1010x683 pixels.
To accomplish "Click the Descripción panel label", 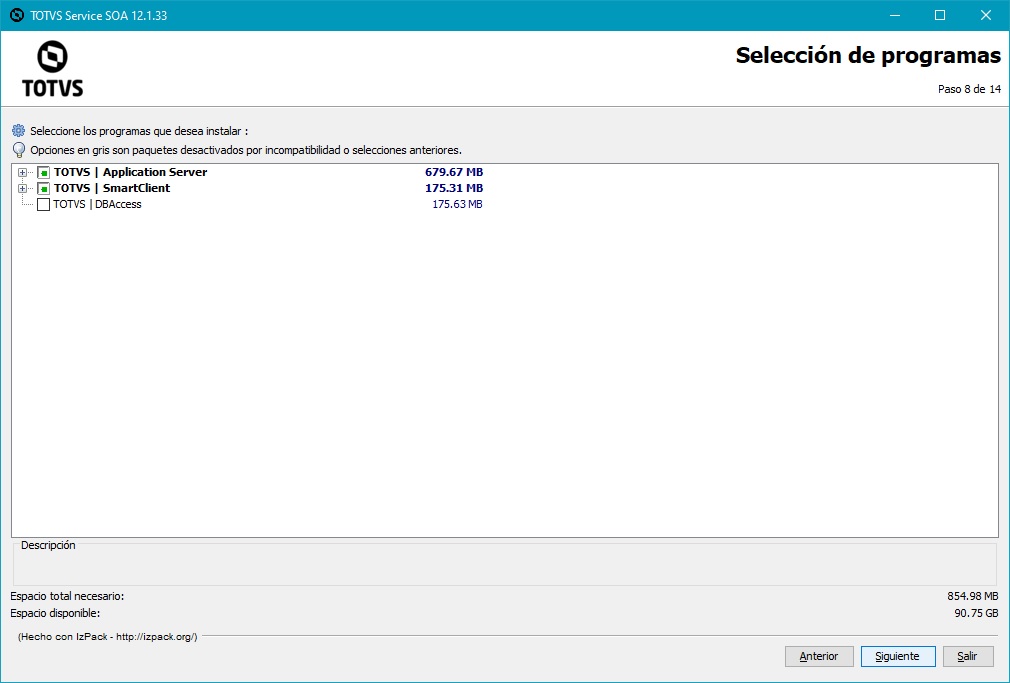I will tap(48, 545).
